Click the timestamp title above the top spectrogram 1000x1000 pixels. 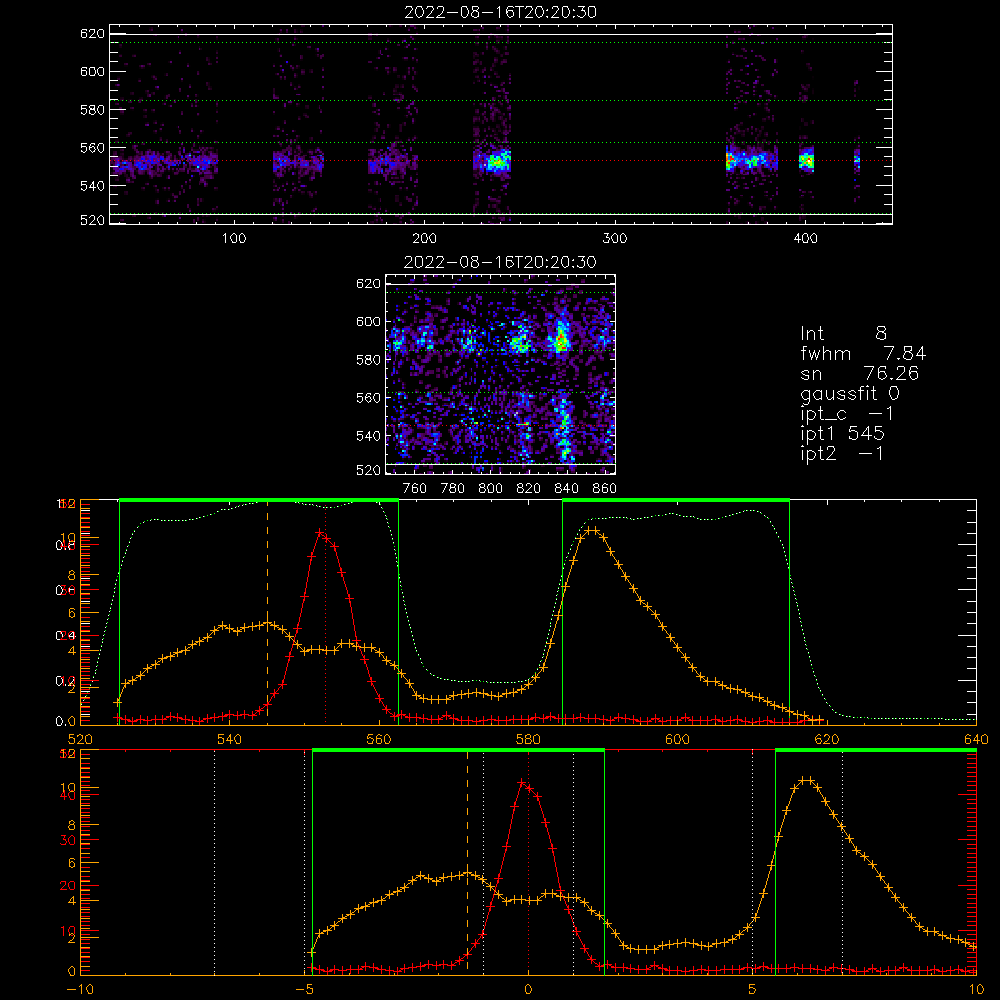[500, 12]
